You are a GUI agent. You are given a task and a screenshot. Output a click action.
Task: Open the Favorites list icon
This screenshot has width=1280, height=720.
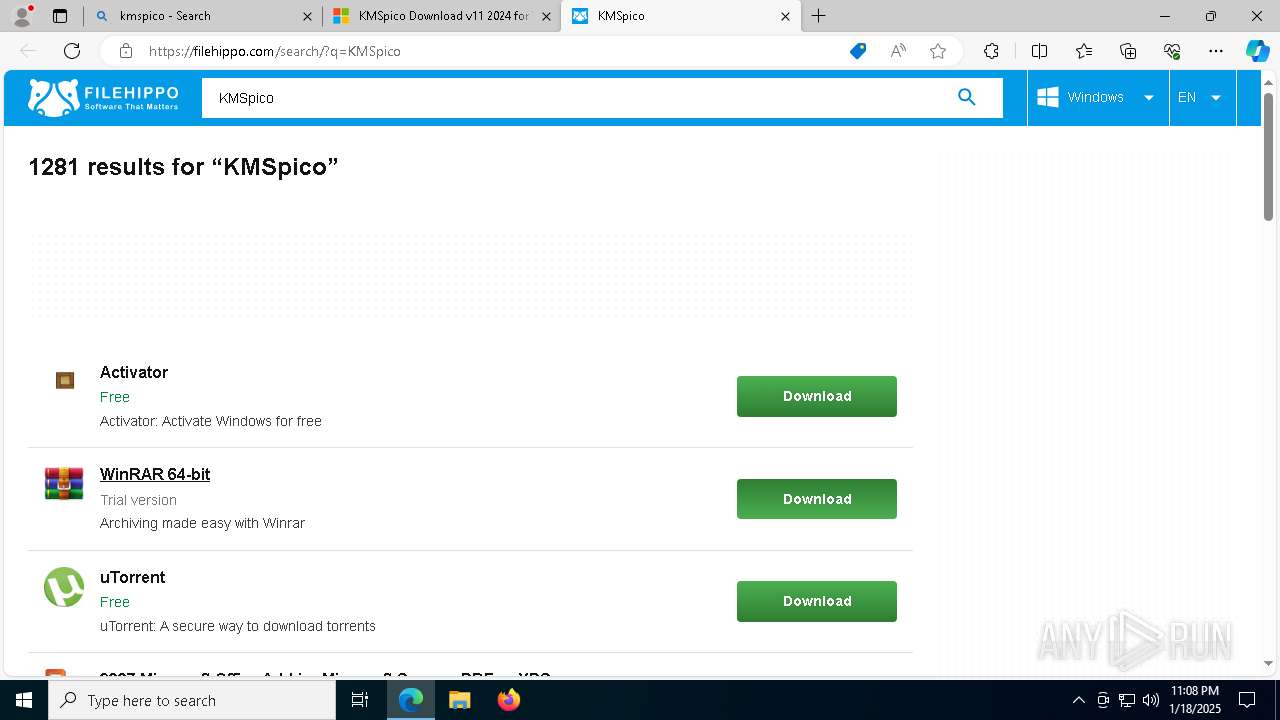pyautogui.click(x=1084, y=51)
